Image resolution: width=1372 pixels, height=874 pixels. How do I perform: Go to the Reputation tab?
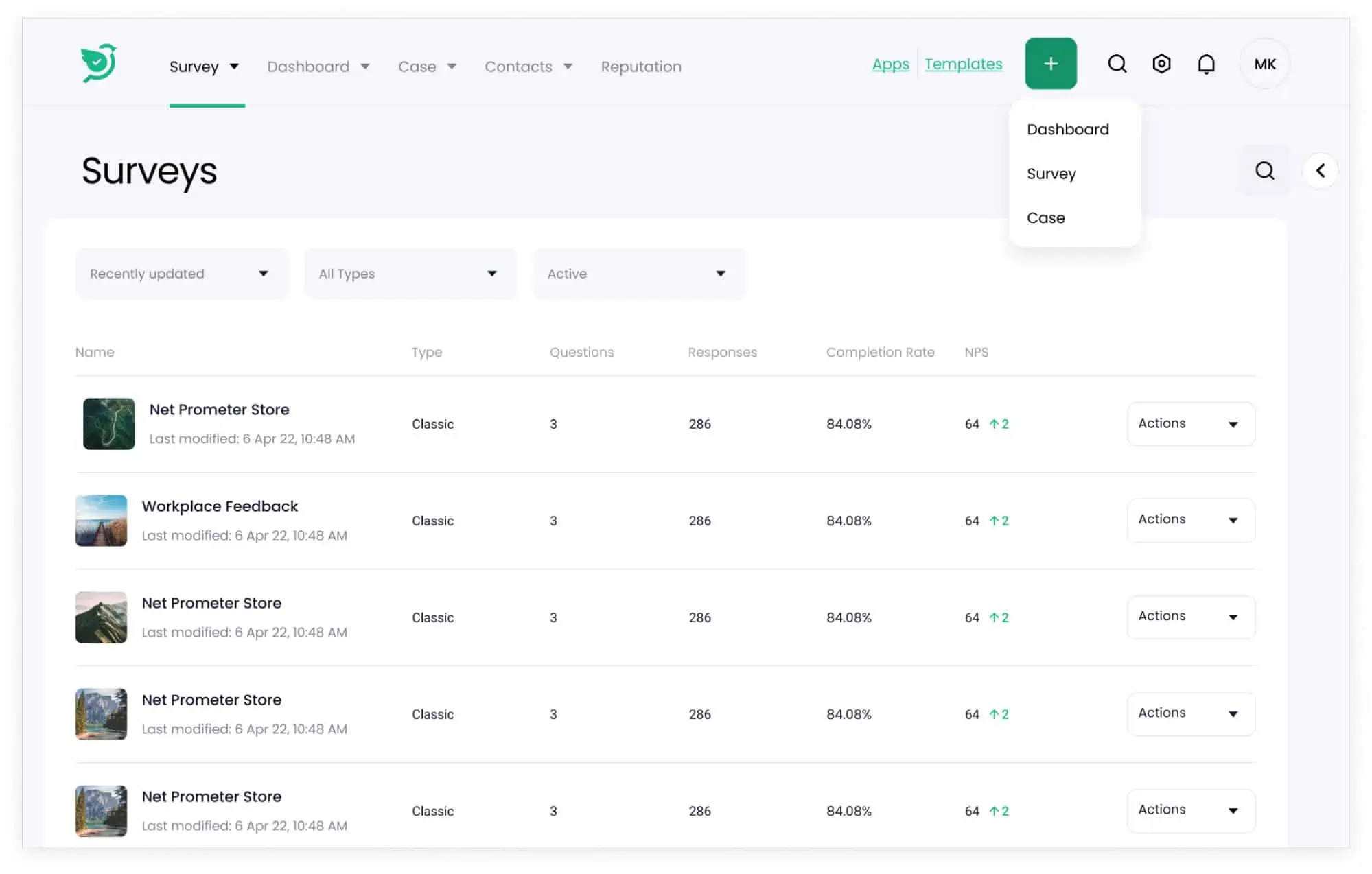pos(640,67)
